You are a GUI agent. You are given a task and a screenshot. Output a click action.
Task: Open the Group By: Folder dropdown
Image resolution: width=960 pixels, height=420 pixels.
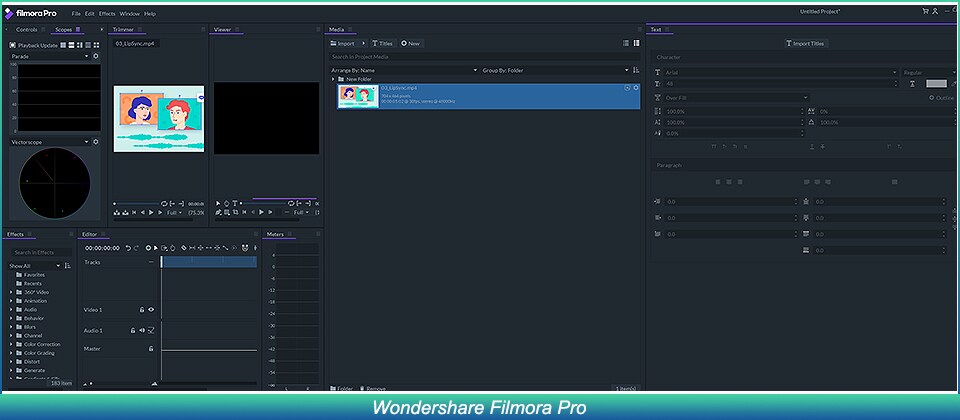(x=555, y=70)
